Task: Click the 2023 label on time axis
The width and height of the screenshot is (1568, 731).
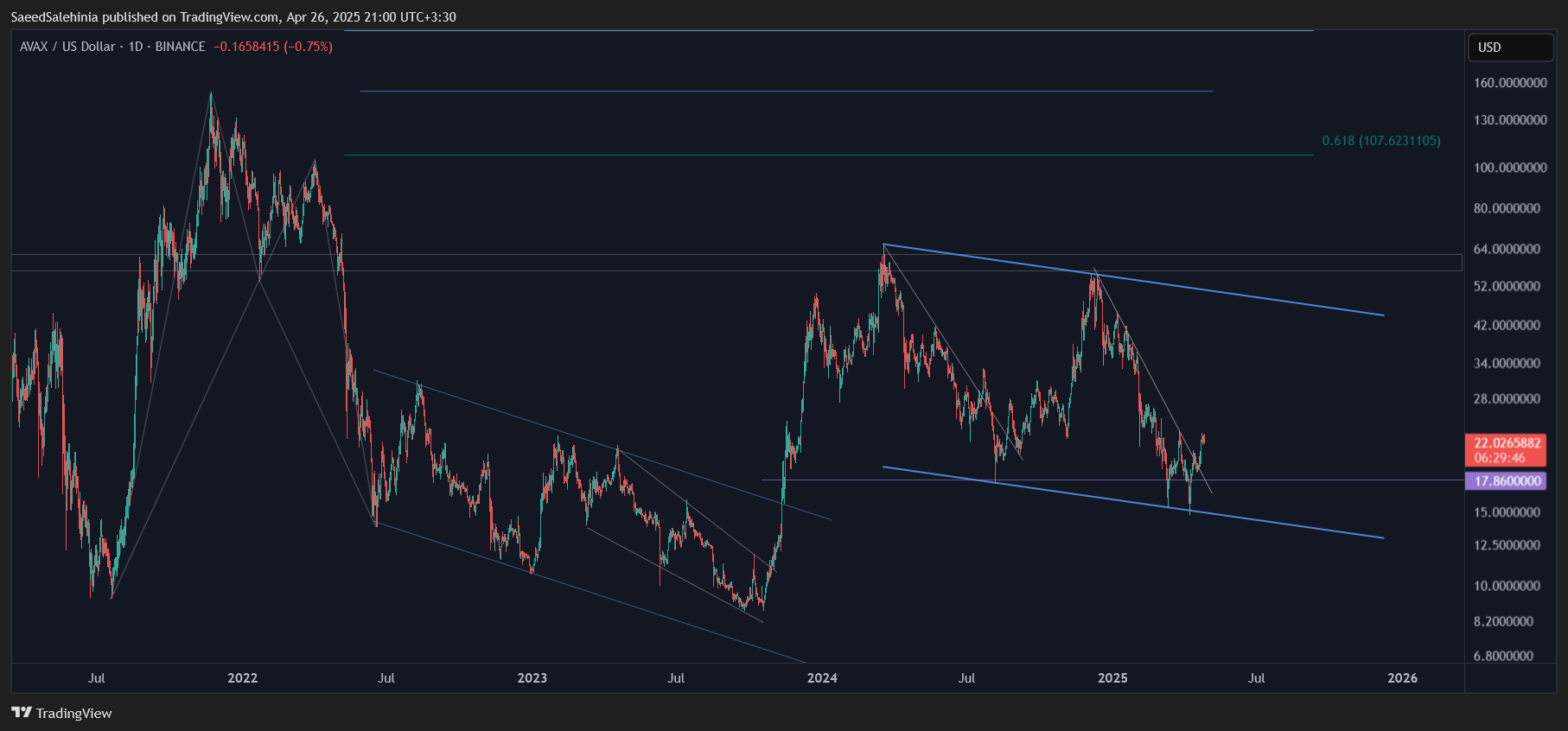Action: click(532, 678)
